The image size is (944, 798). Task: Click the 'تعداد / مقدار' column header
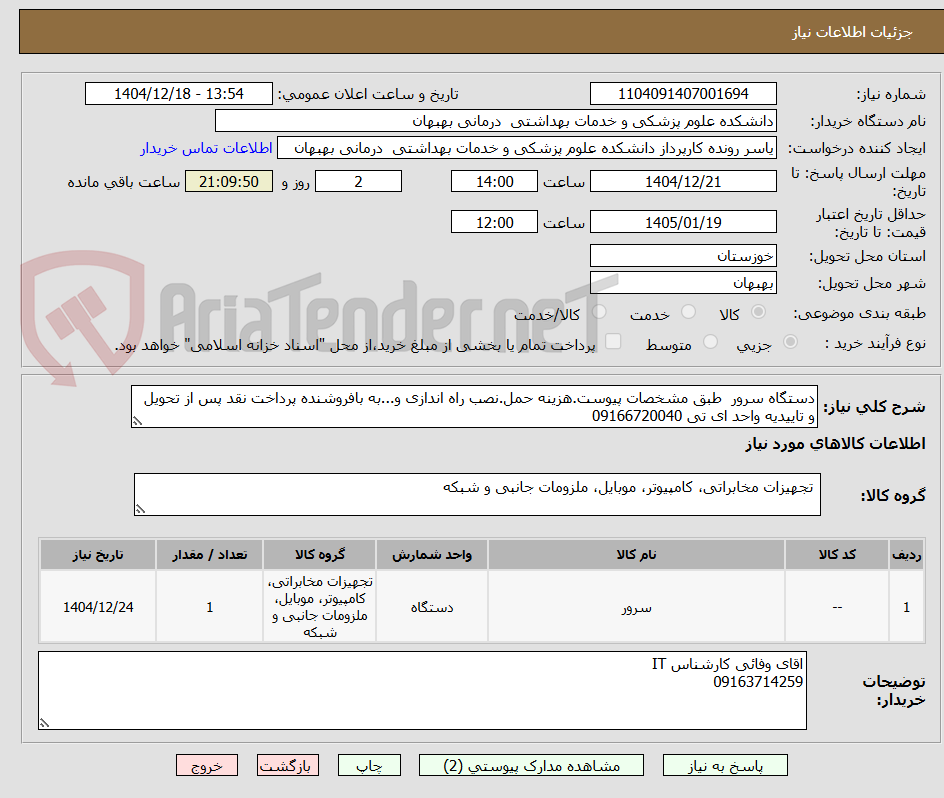[210, 555]
